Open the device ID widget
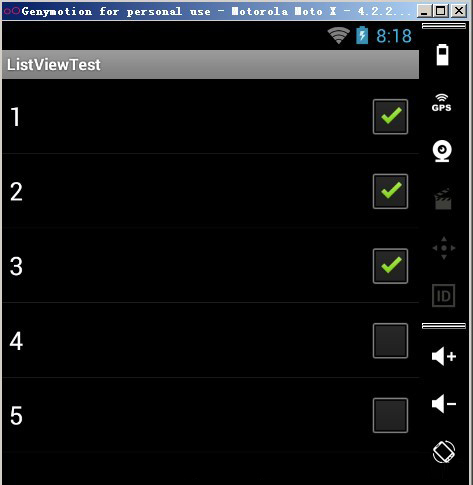The image size is (473, 485). coord(443,296)
